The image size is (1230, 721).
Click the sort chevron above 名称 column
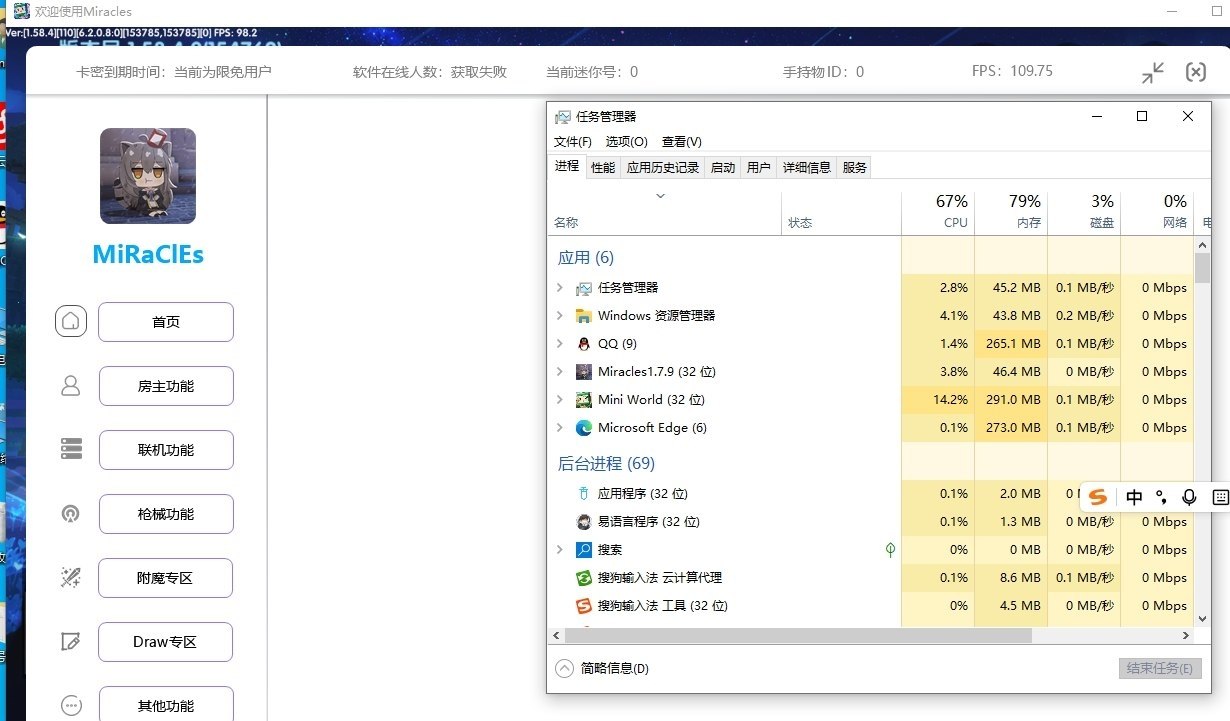tap(660, 196)
